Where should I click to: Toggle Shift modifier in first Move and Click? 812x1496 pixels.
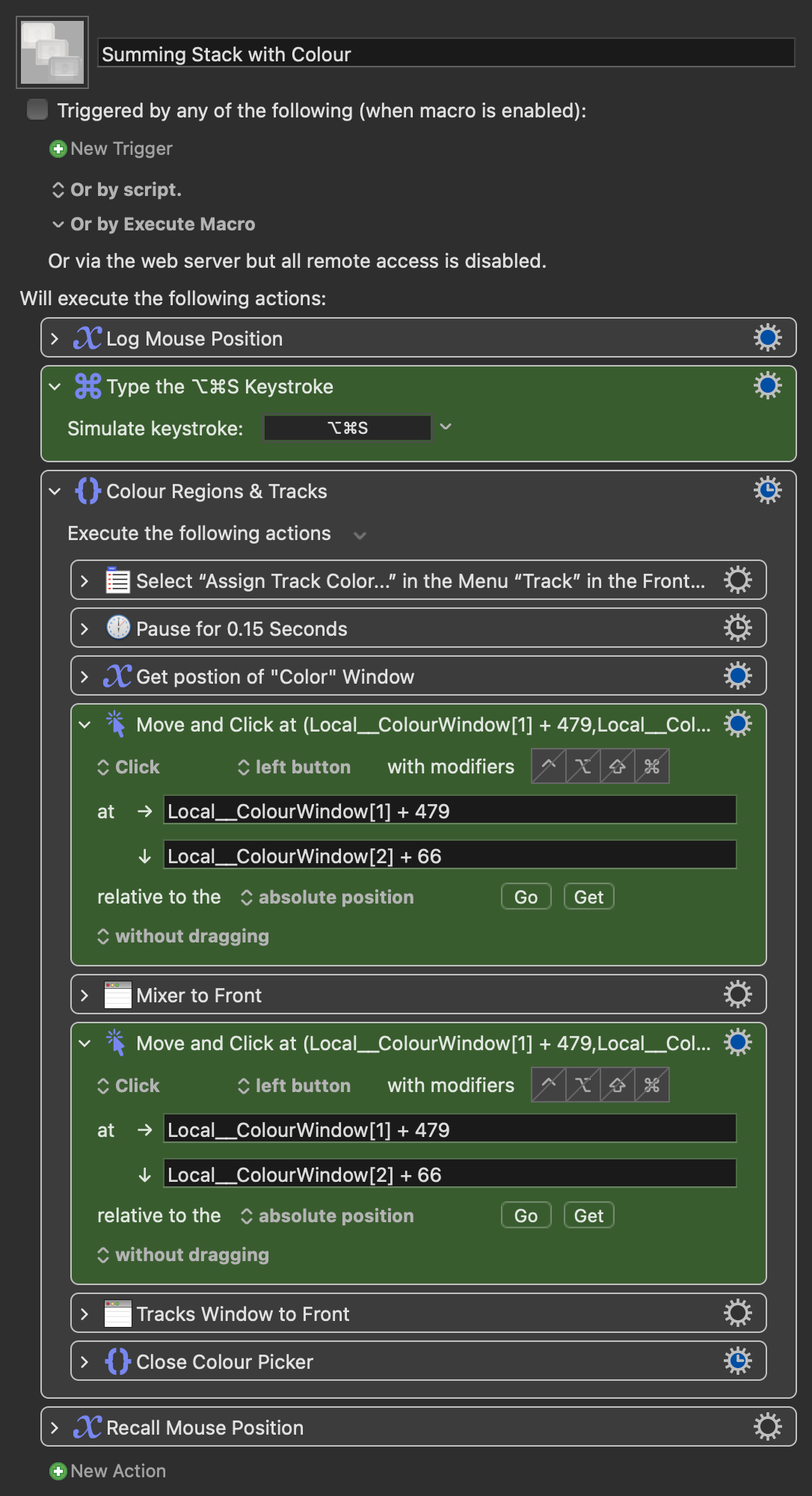618,767
